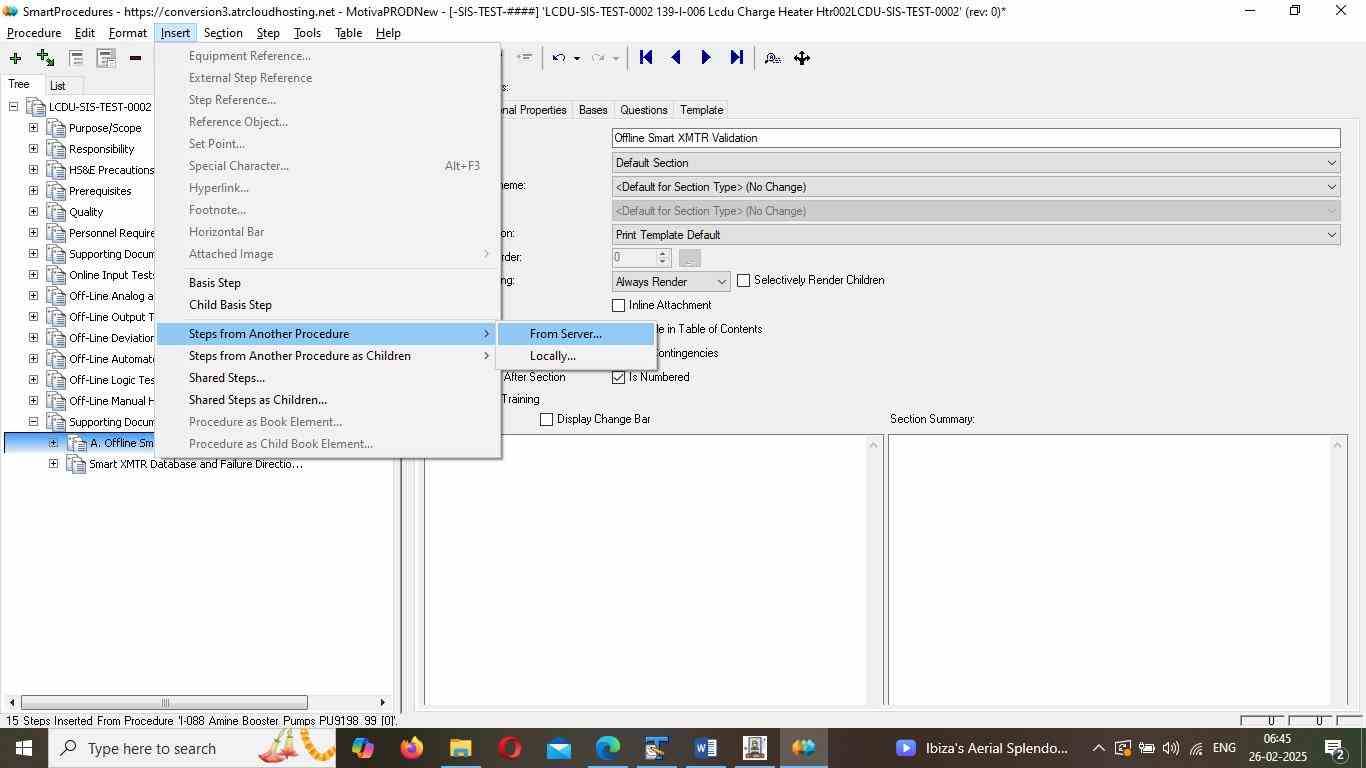Select Smart XMTR Database and Failure Directio tree item

(x=195, y=464)
